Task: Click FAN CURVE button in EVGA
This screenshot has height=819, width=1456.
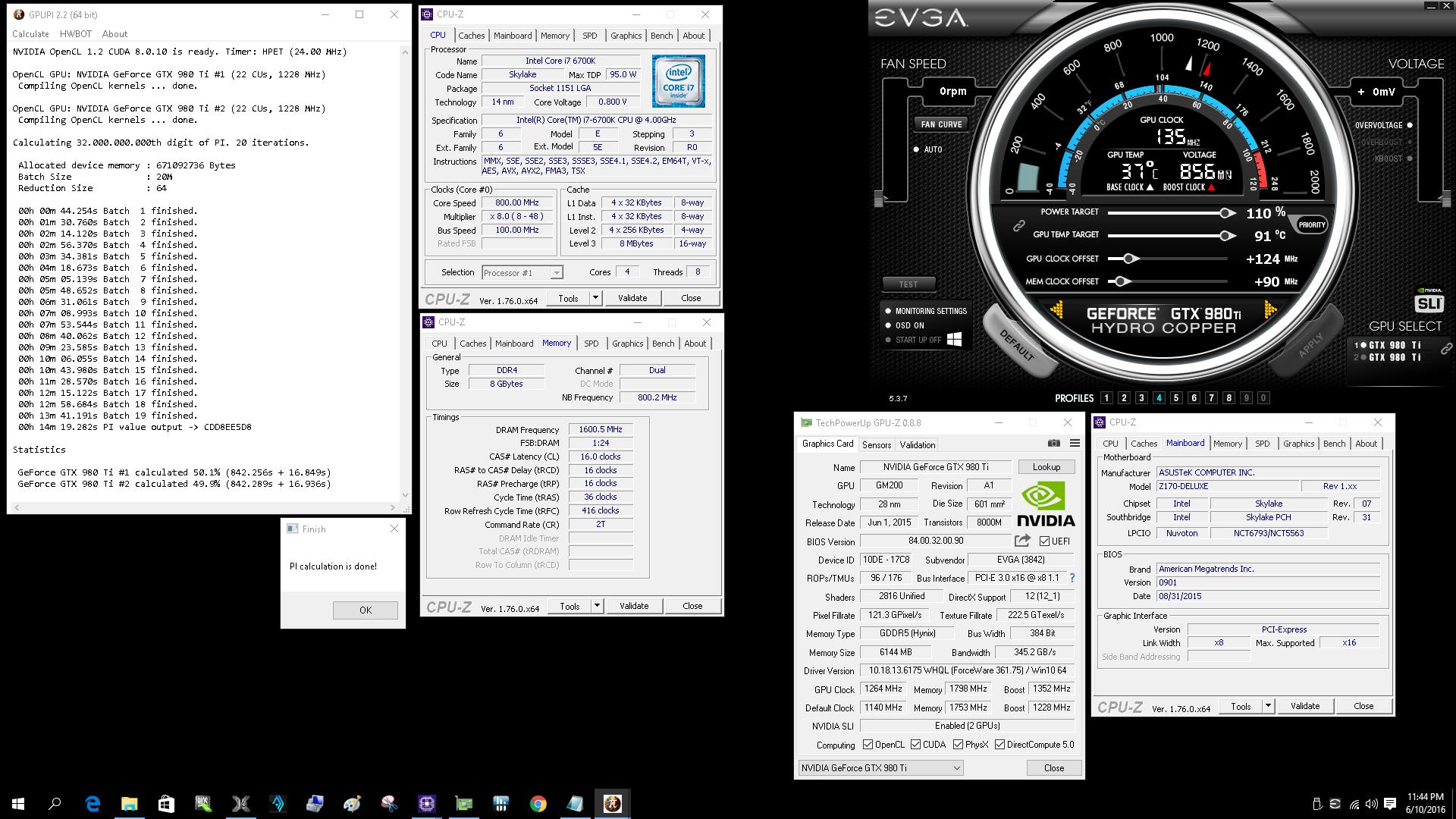Action: coord(941,124)
